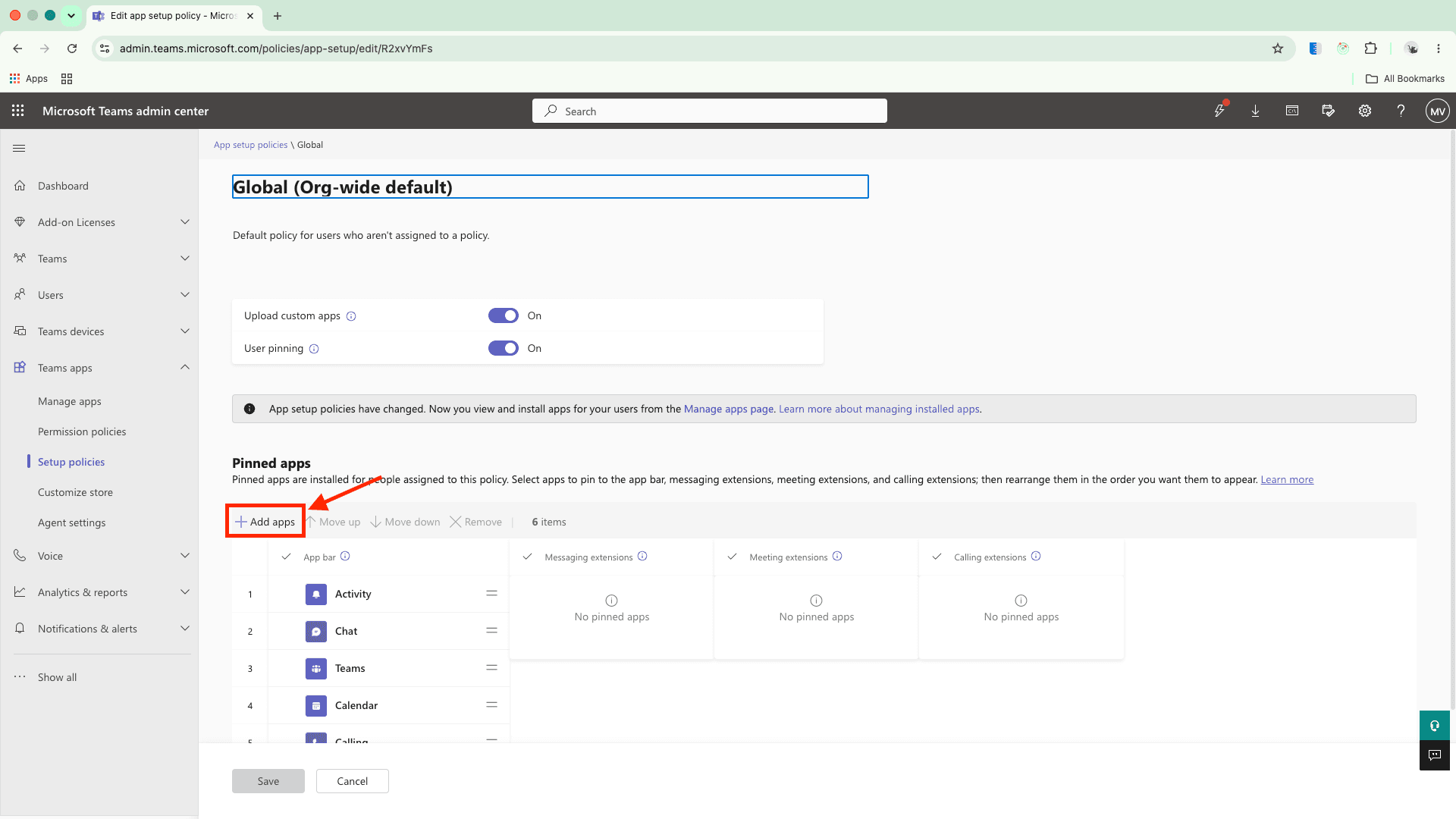Go to App setup policies breadcrumb
Viewport: 1456px width, 819px height.
(x=250, y=145)
